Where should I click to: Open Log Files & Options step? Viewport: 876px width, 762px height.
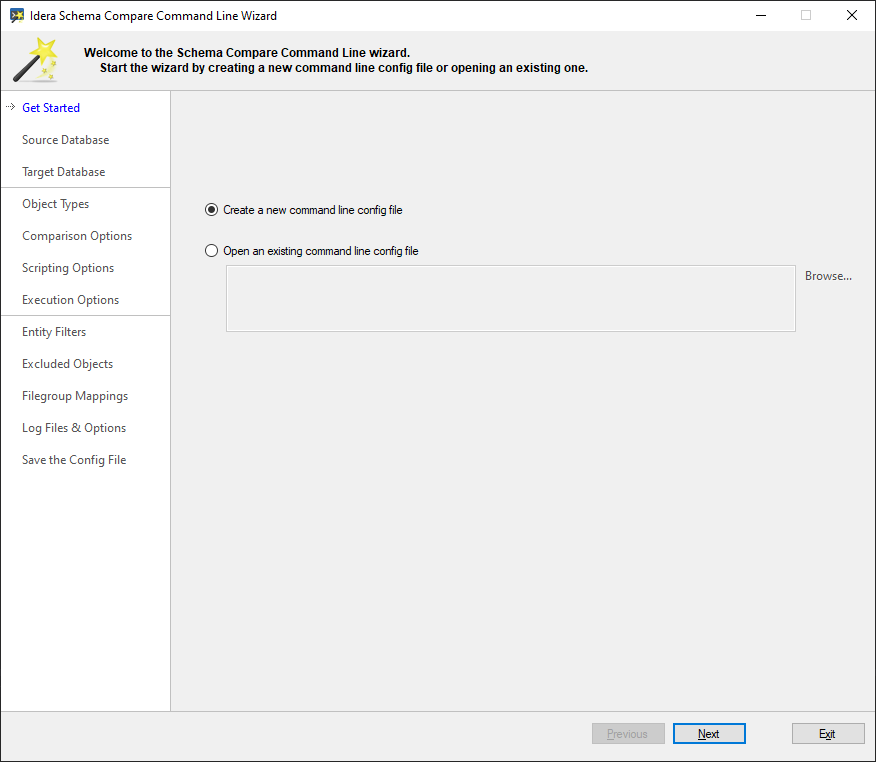[74, 428]
